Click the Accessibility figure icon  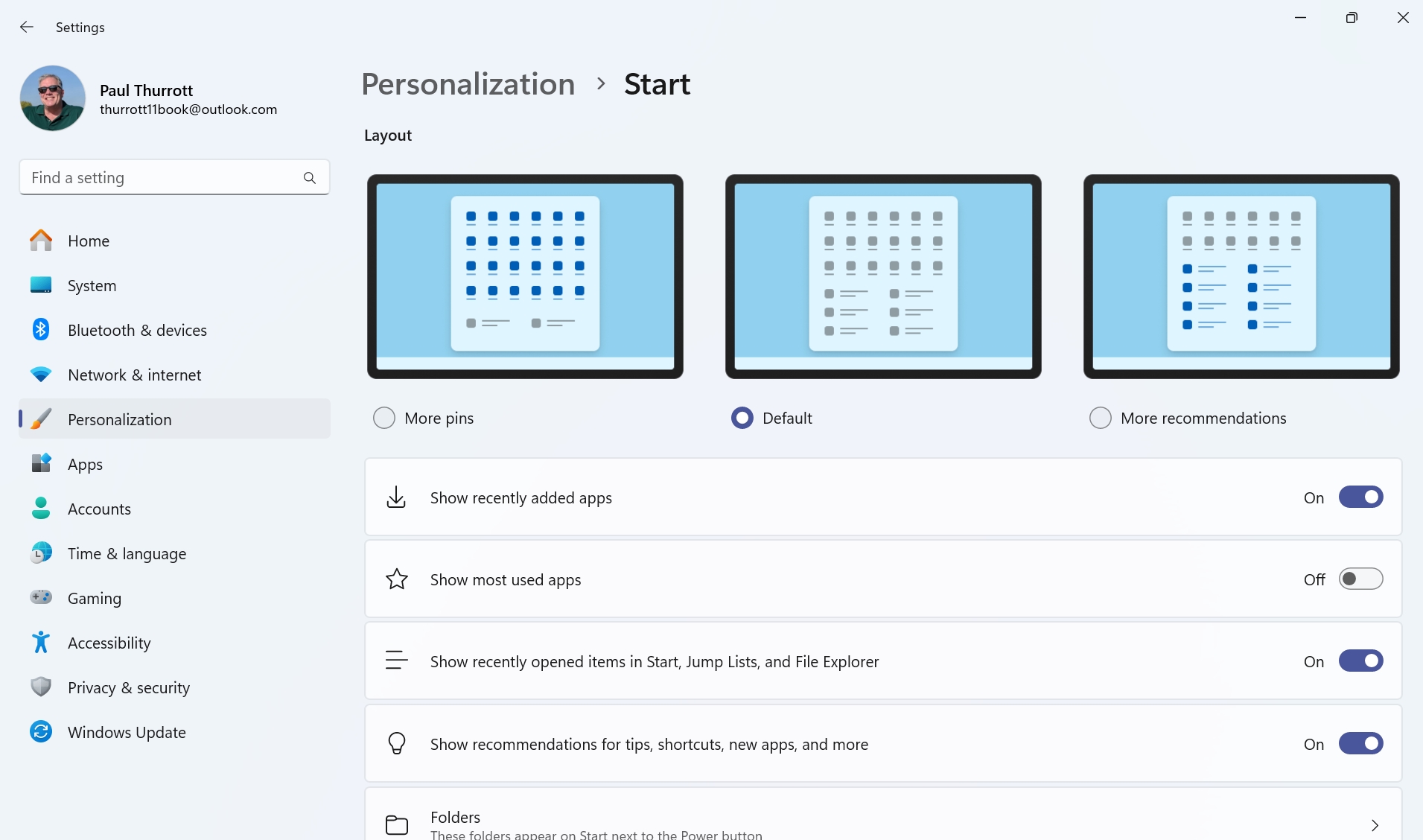pos(41,642)
